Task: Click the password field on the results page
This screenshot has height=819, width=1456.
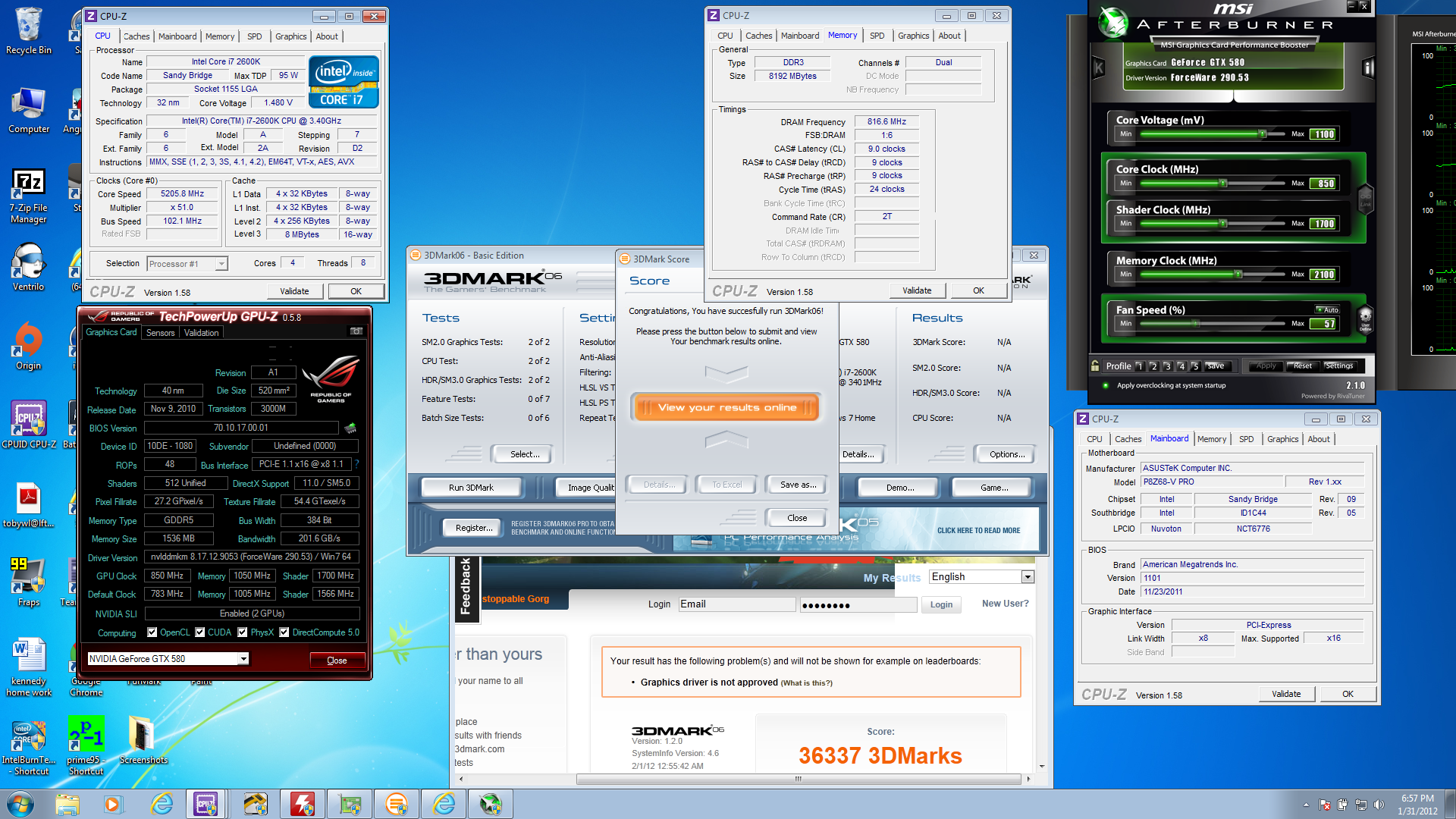Action: [858, 604]
